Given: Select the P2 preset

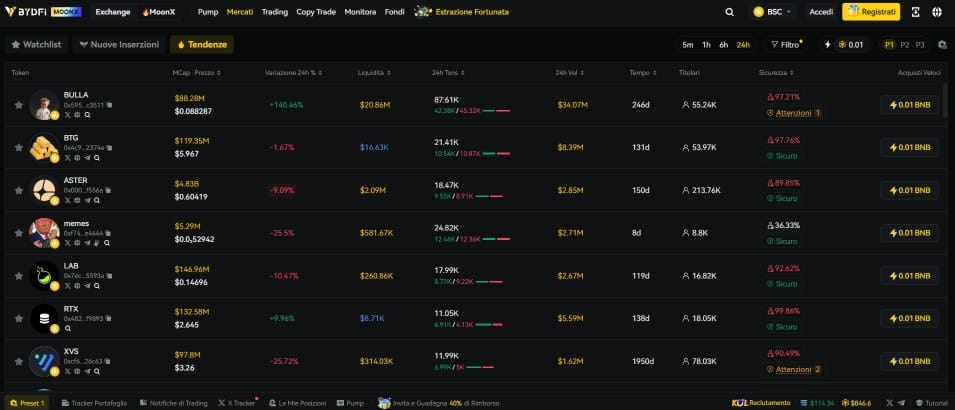Looking at the screenshot, I should [x=905, y=45].
